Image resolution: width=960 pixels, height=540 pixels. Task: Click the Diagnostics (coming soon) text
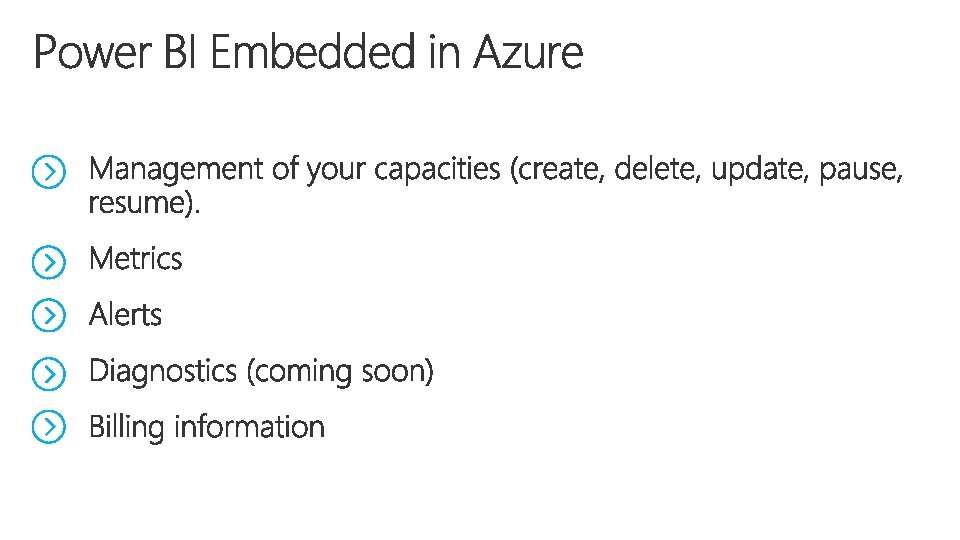point(261,372)
